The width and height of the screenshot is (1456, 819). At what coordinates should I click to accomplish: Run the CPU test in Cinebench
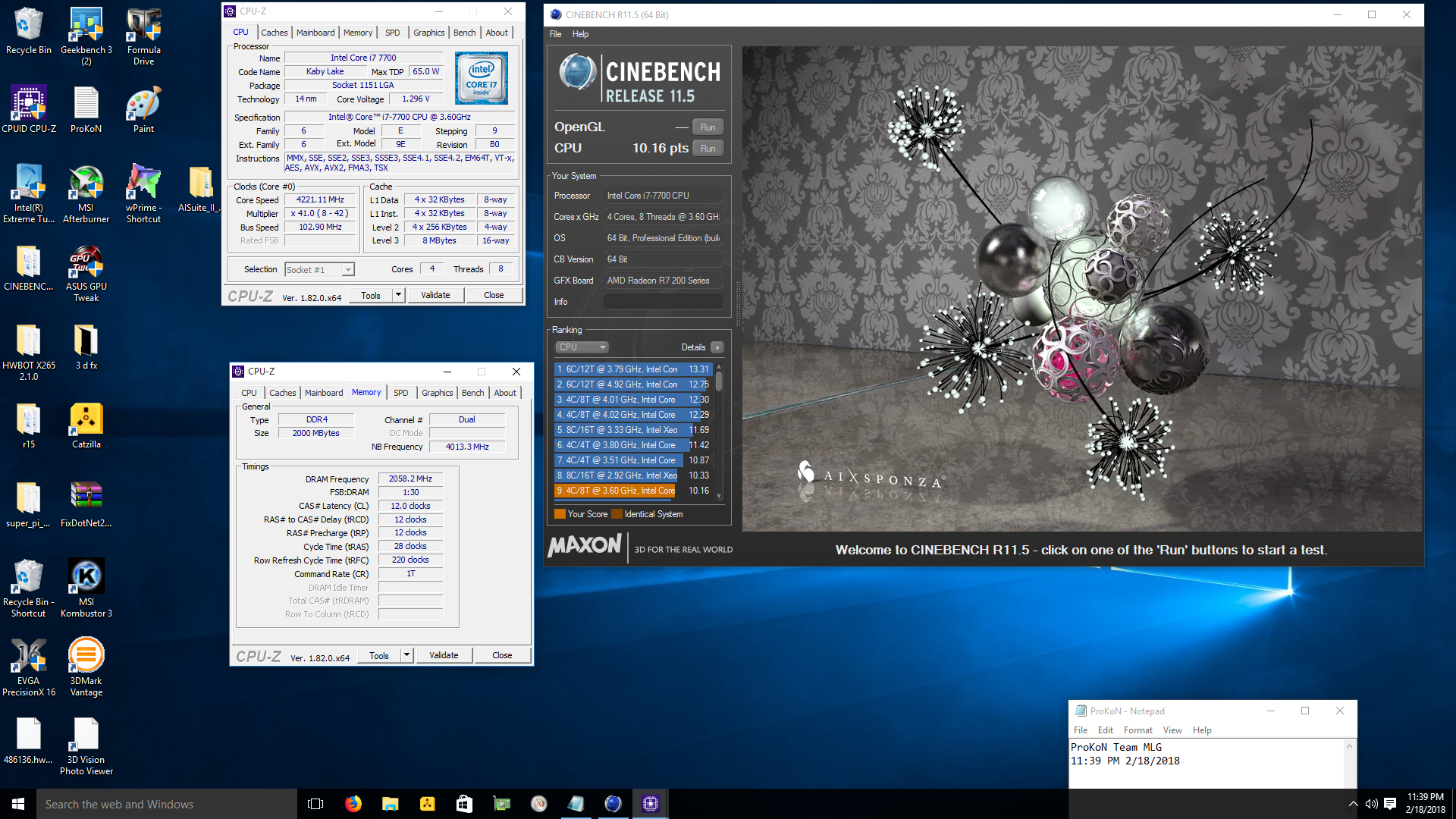[x=708, y=149]
